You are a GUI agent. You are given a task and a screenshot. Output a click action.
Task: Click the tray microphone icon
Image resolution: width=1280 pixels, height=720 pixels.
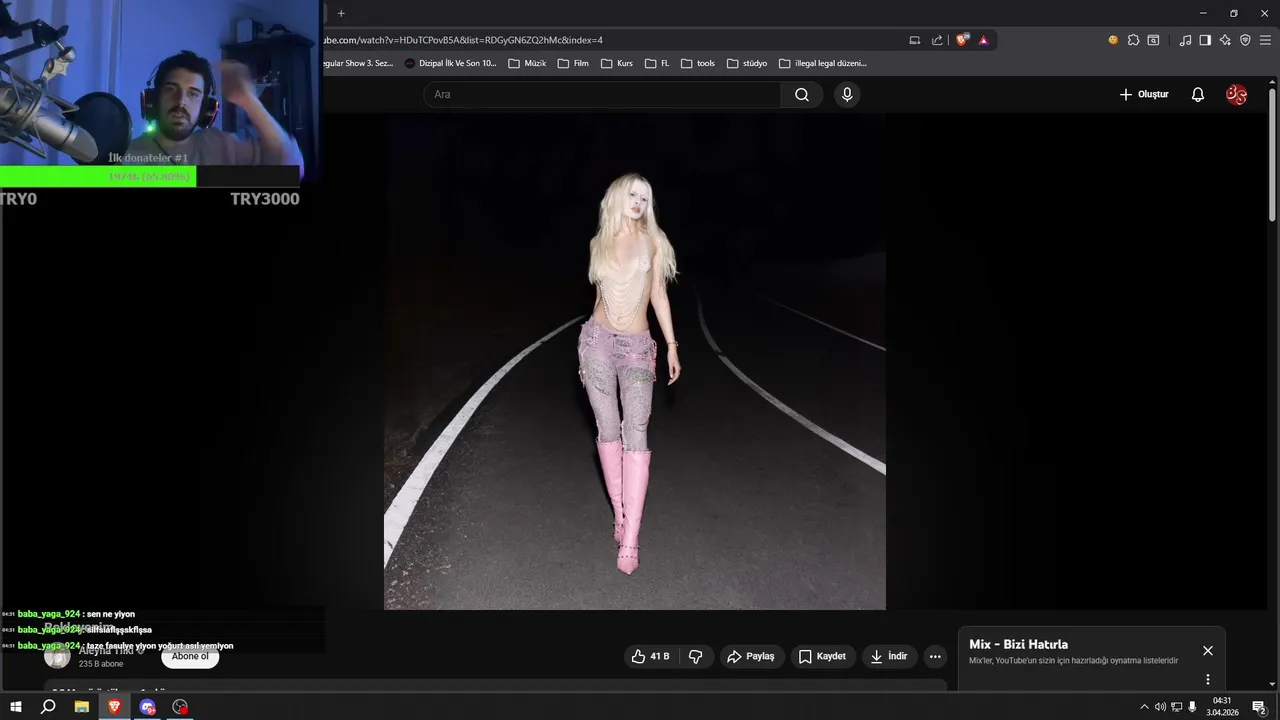coord(1192,707)
